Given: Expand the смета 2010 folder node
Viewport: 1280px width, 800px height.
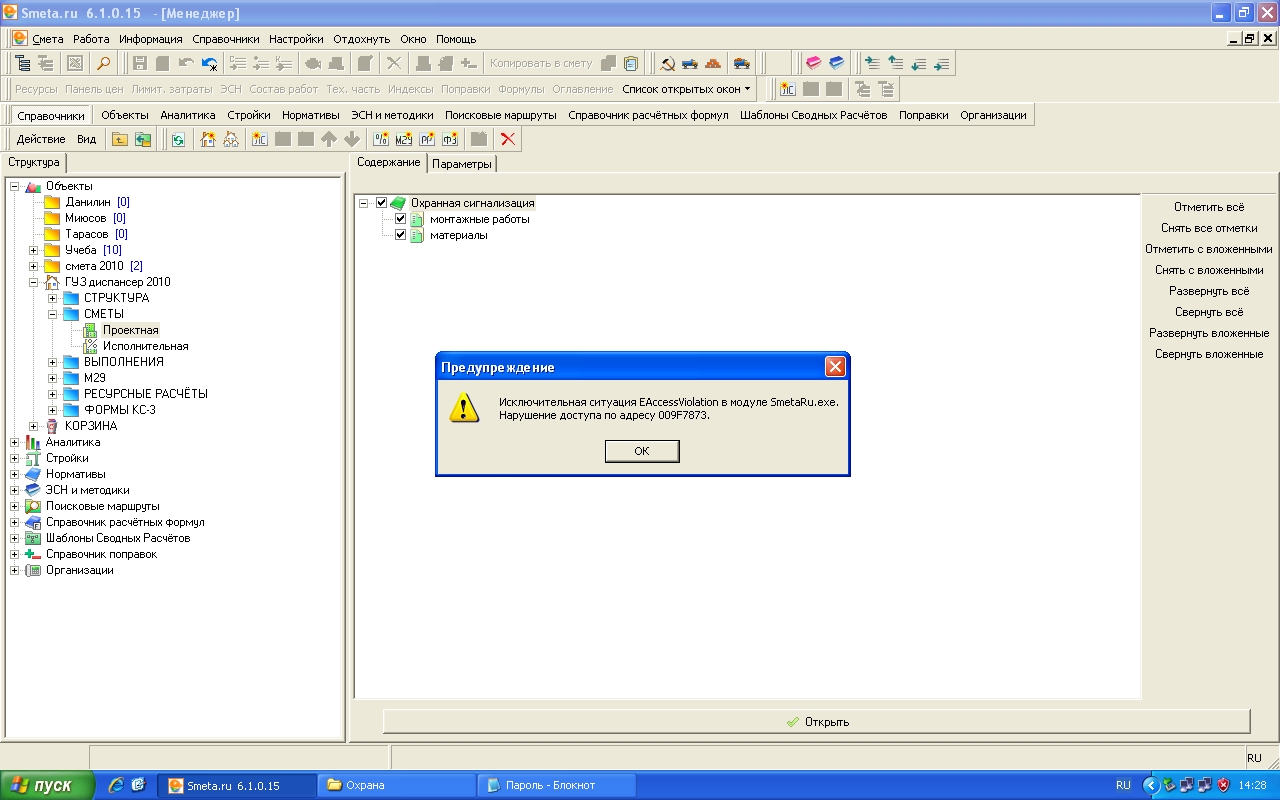Looking at the screenshot, I should [33, 266].
